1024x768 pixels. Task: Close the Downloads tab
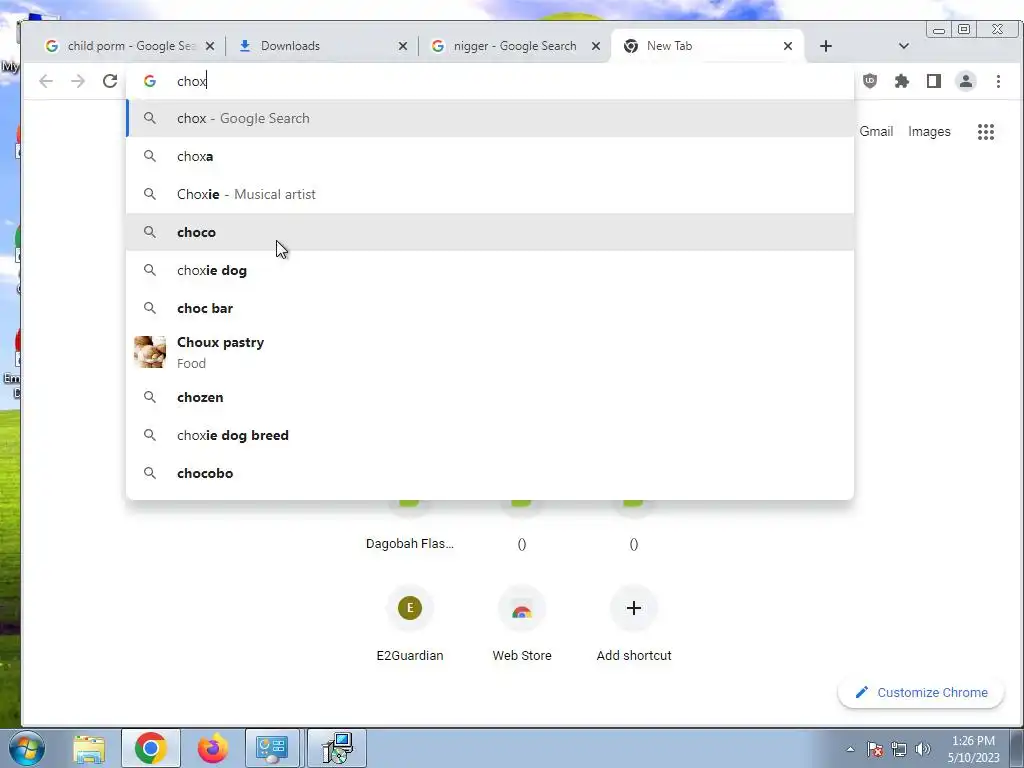click(403, 46)
